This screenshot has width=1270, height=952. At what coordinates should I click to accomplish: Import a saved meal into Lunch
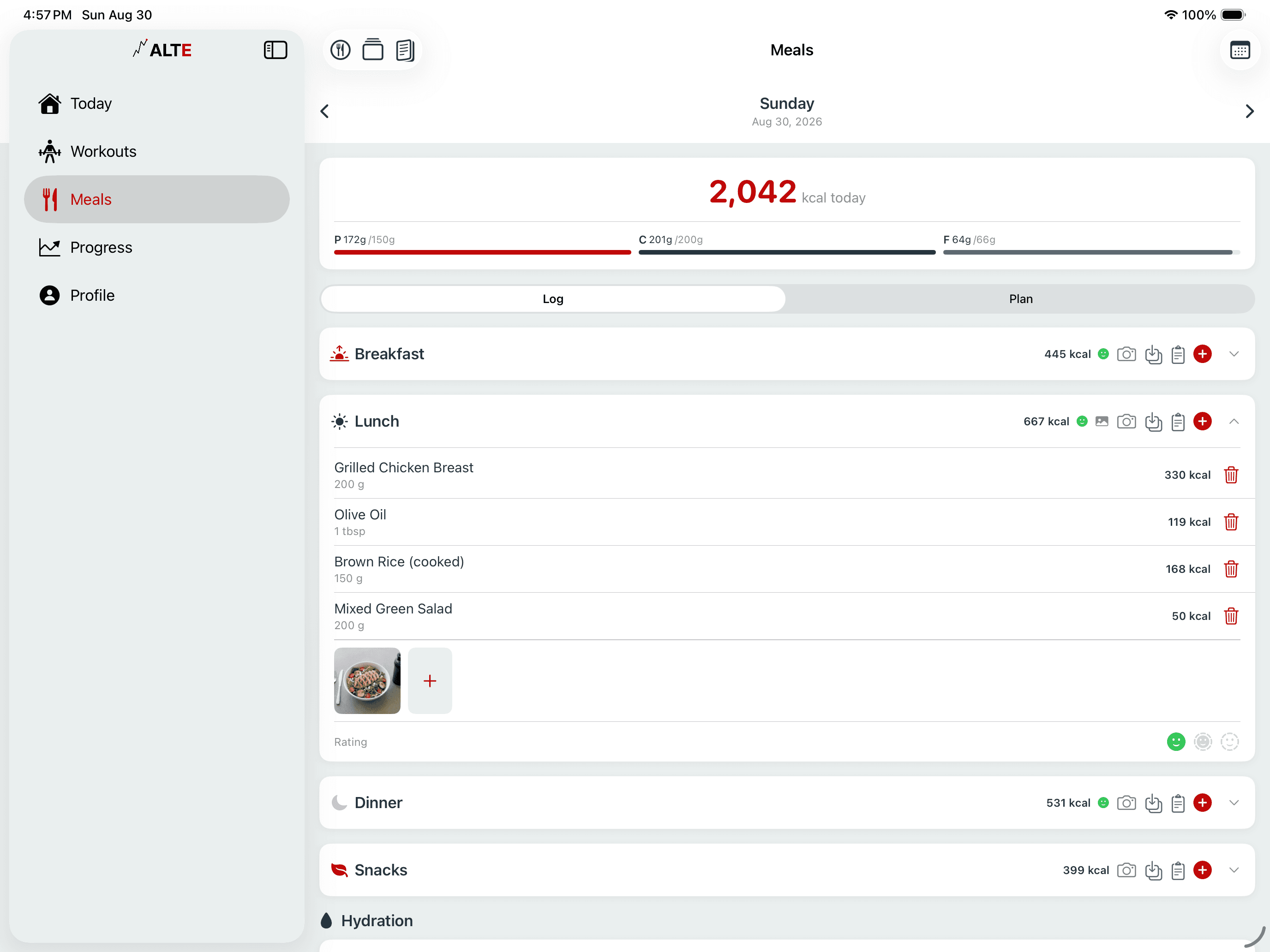click(1153, 421)
